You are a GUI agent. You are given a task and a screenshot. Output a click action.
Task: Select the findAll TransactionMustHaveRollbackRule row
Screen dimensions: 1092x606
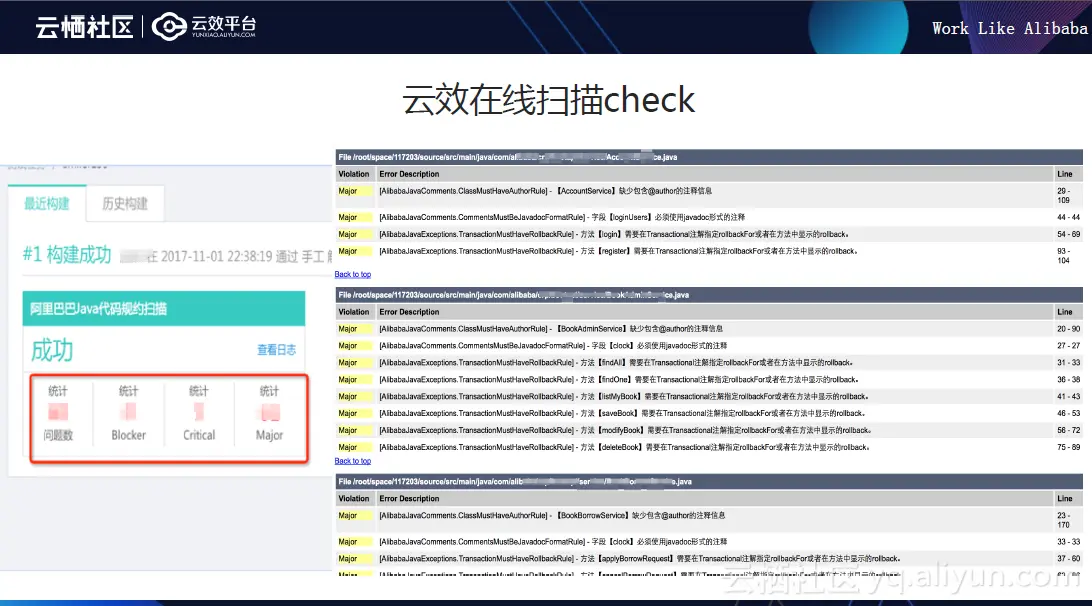tap(709, 363)
